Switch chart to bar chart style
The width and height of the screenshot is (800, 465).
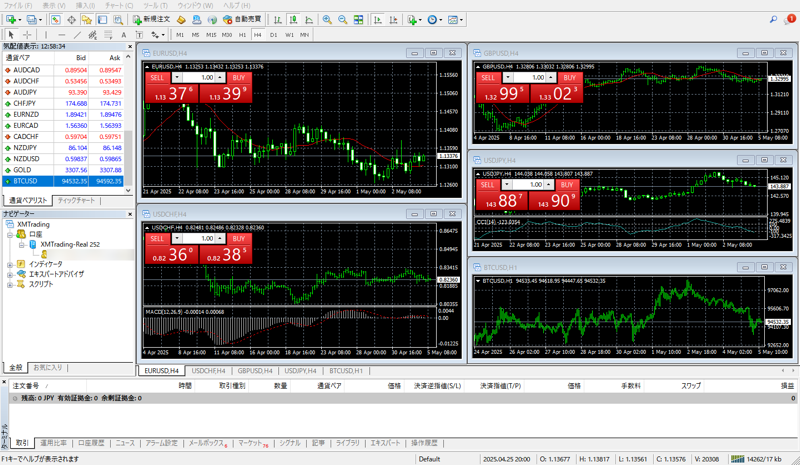point(278,19)
